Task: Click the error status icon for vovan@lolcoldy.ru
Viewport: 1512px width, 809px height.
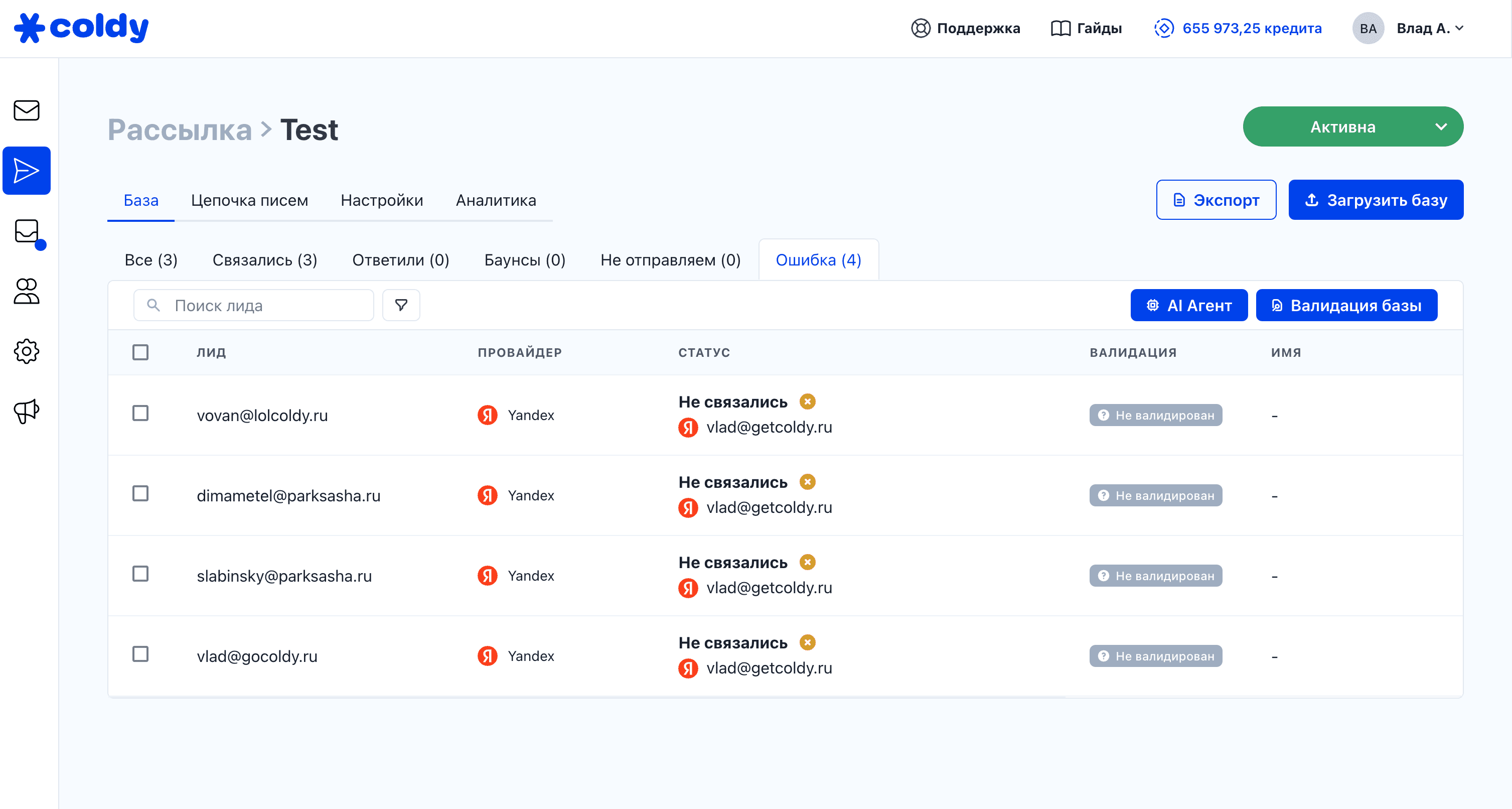Action: pyautogui.click(x=808, y=401)
